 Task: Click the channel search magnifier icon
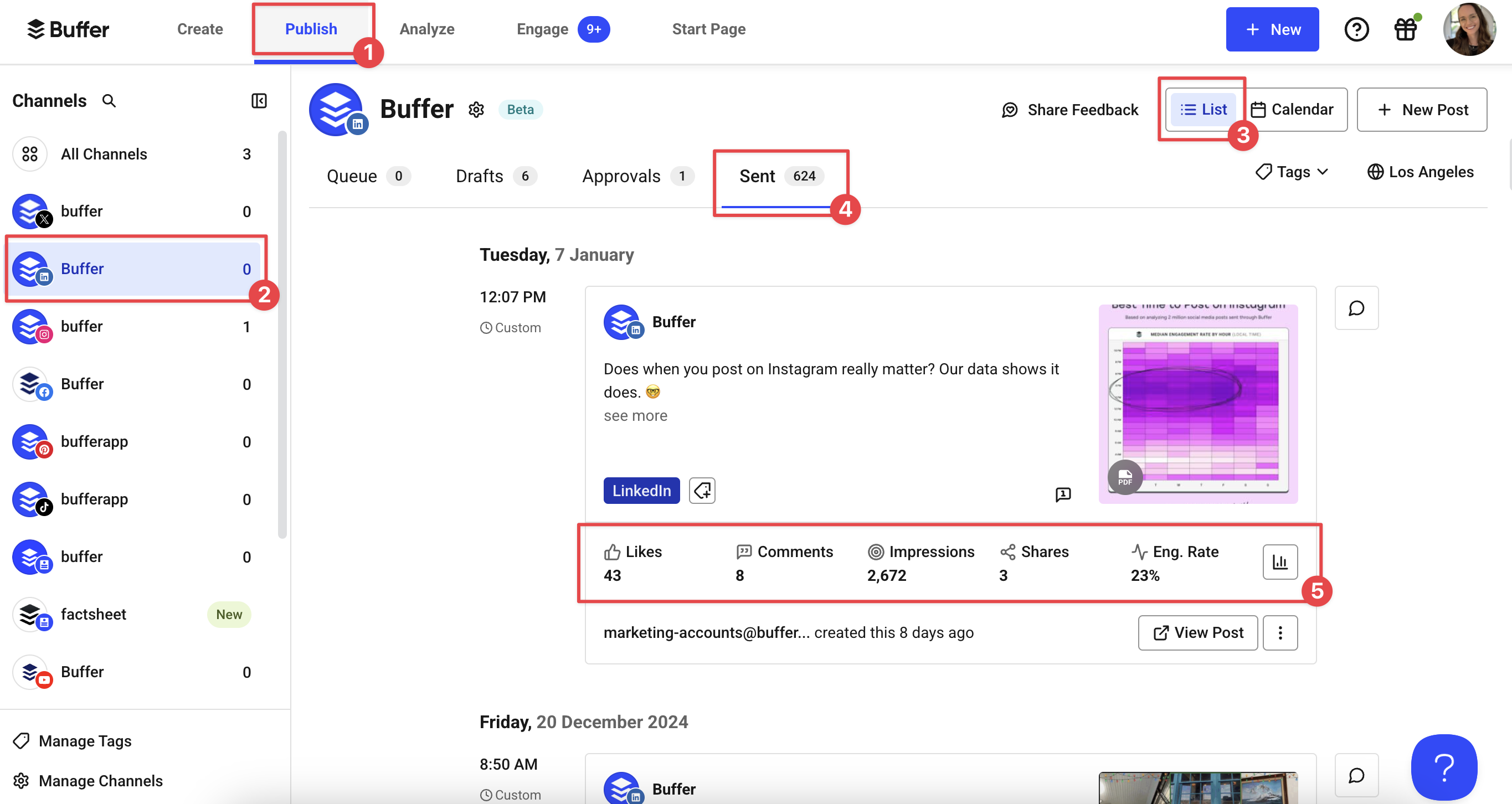click(x=109, y=101)
